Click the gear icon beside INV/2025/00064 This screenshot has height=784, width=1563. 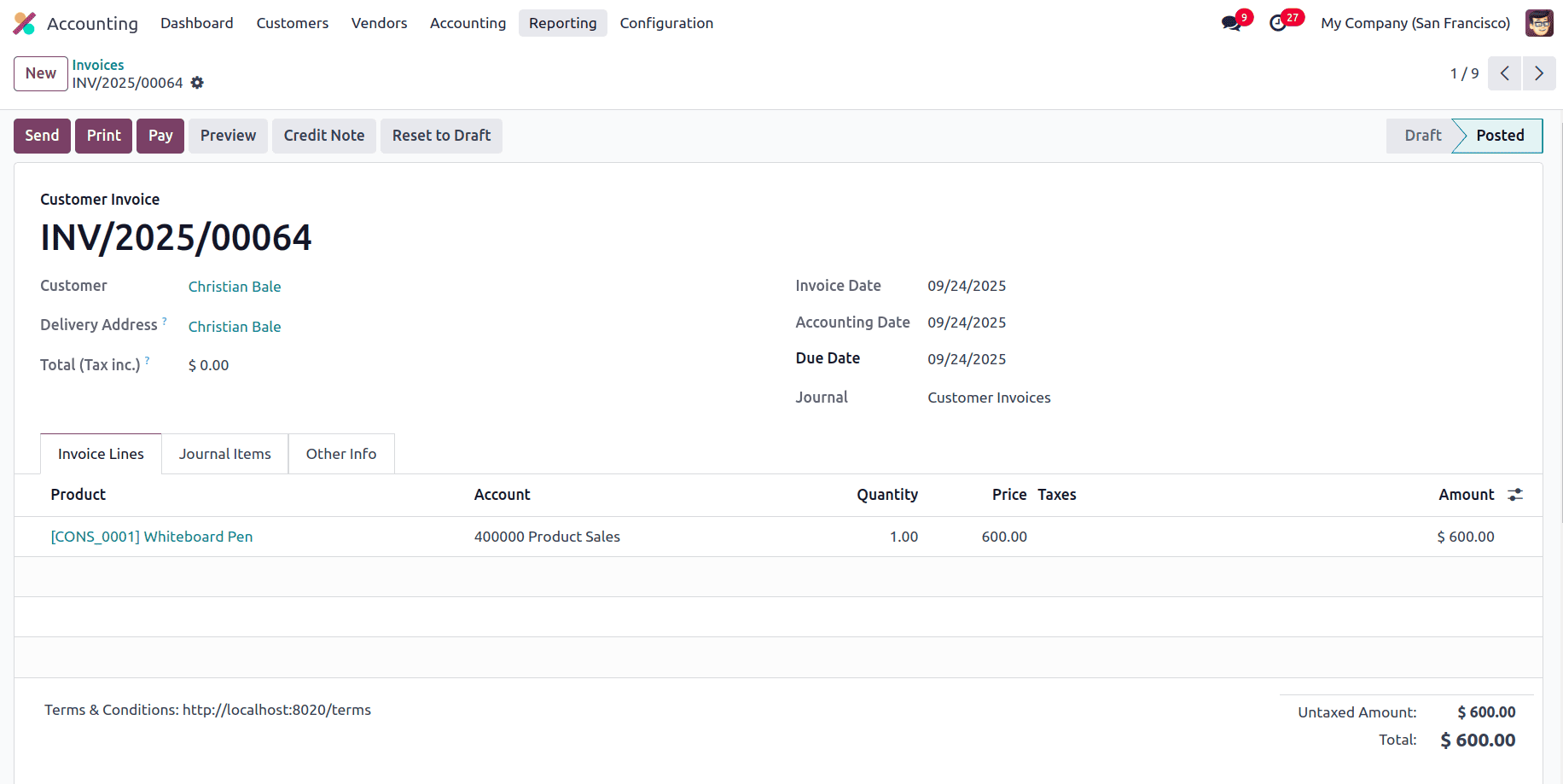click(197, 83)
